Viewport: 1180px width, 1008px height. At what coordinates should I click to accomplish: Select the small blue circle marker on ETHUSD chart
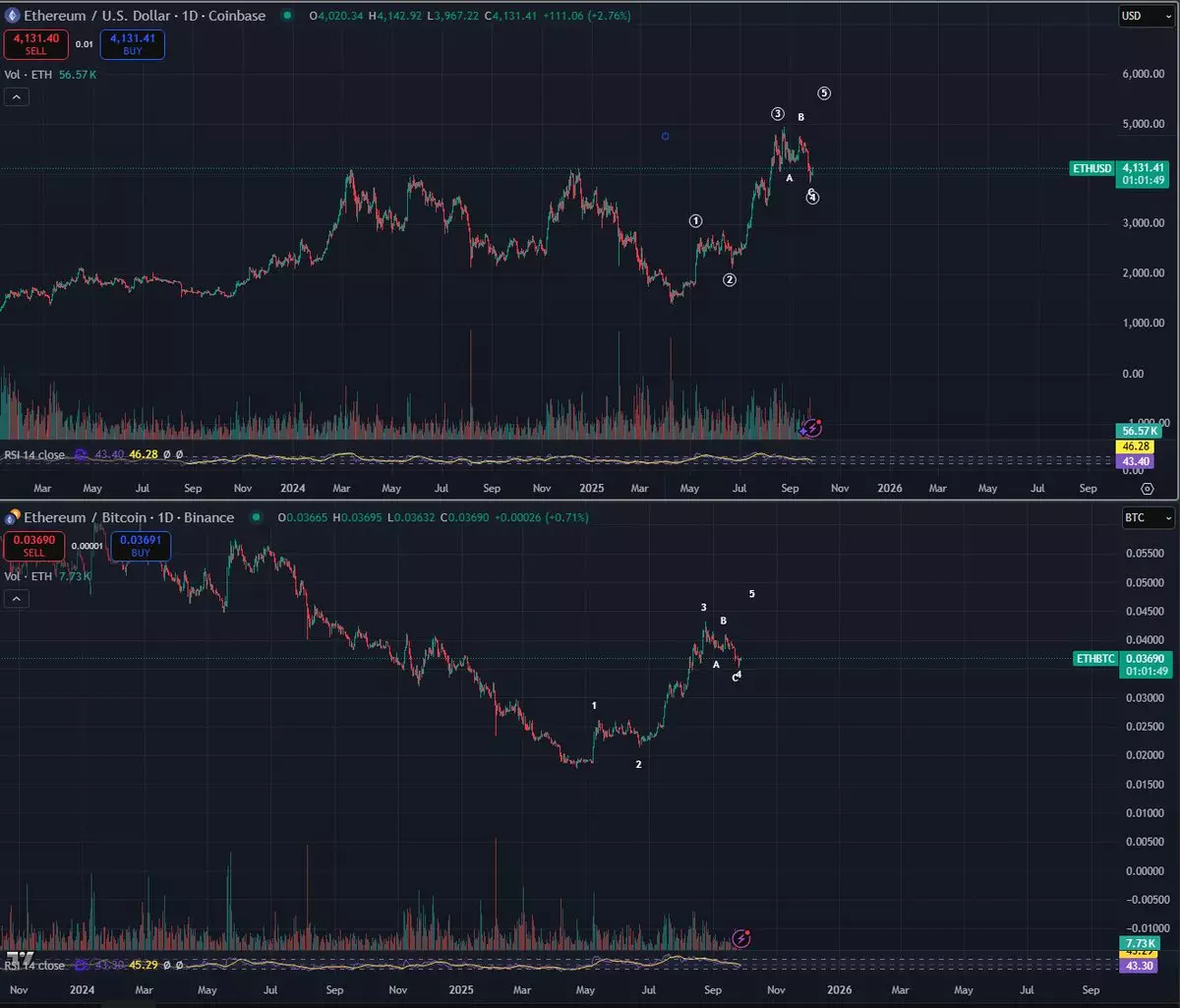(x=665, y=136)
